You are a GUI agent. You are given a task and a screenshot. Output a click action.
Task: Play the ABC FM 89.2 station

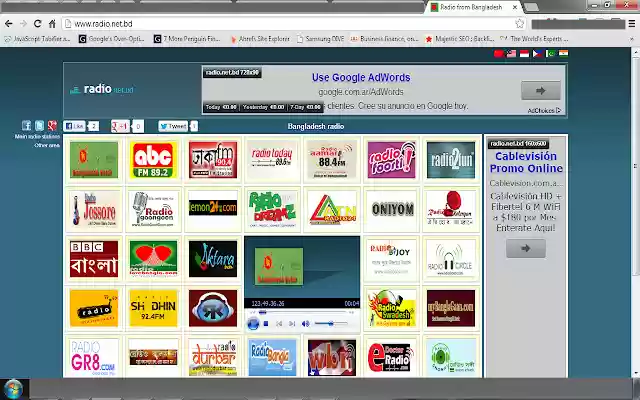153,160
